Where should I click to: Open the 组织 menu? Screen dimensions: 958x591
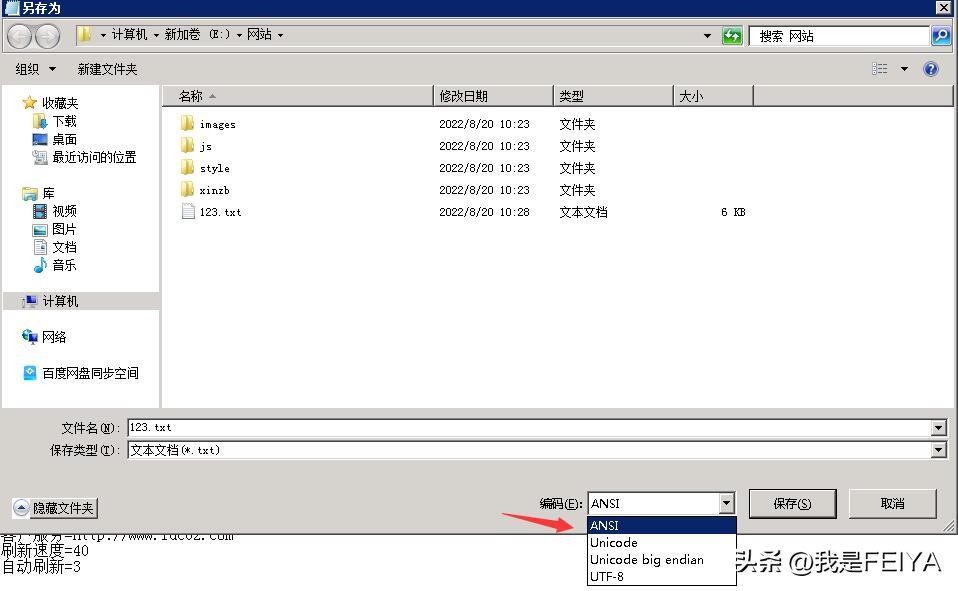click(36, 69)
